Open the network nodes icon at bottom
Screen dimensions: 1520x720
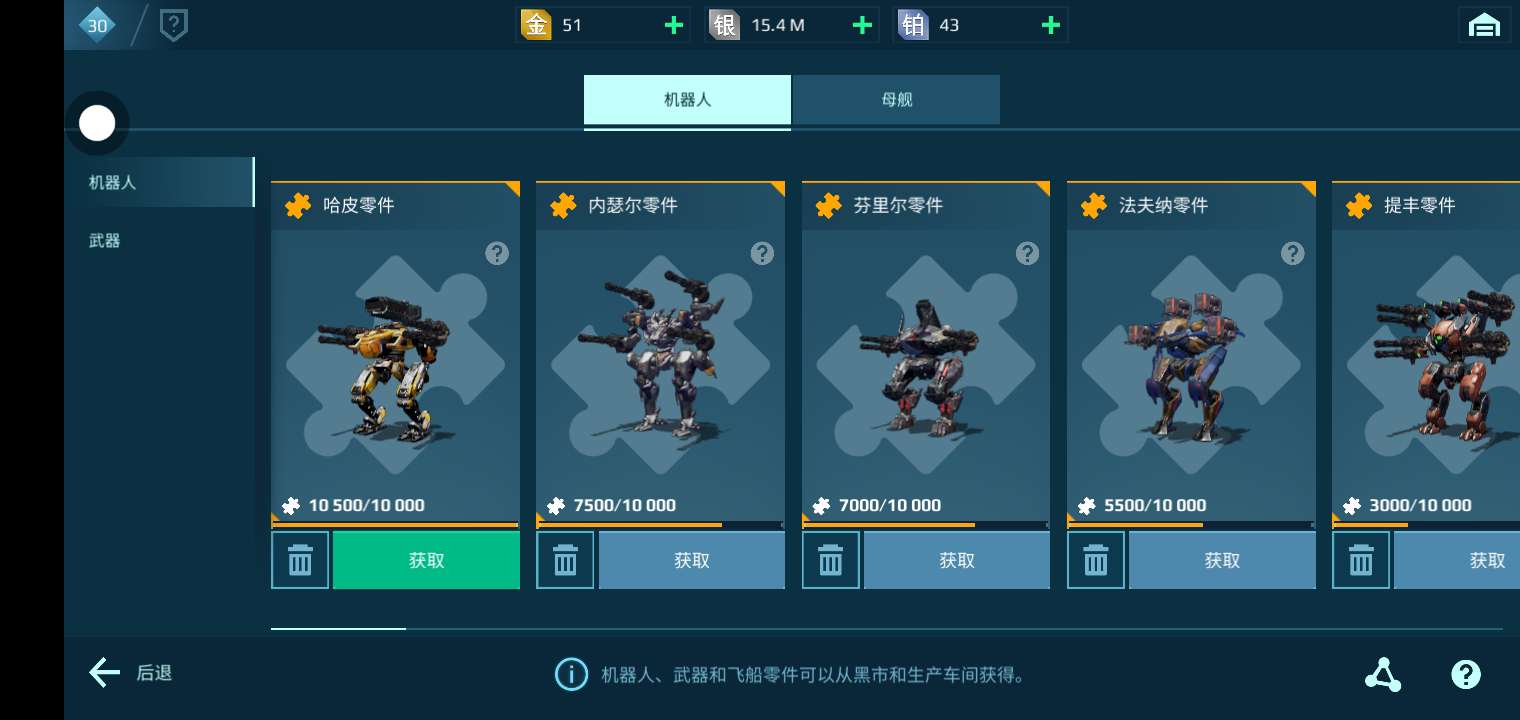[1383, 674]
